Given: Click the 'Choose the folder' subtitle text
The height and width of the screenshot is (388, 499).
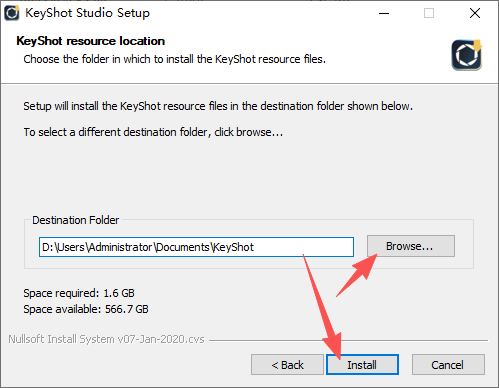Looking at the screenshot, I should click(174, 59).
